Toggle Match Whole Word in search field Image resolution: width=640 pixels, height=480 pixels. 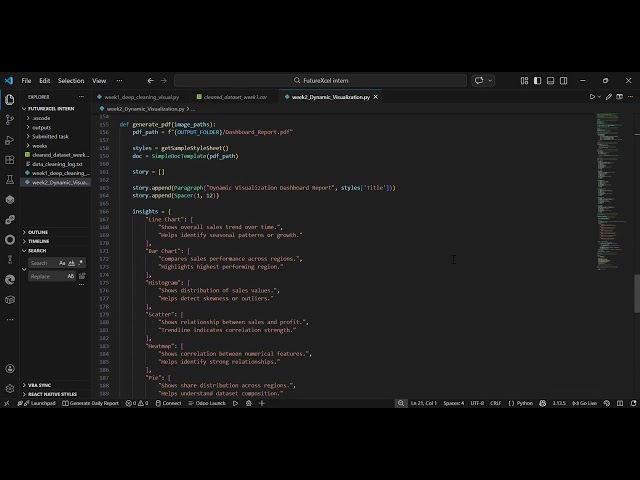(71, 263)
